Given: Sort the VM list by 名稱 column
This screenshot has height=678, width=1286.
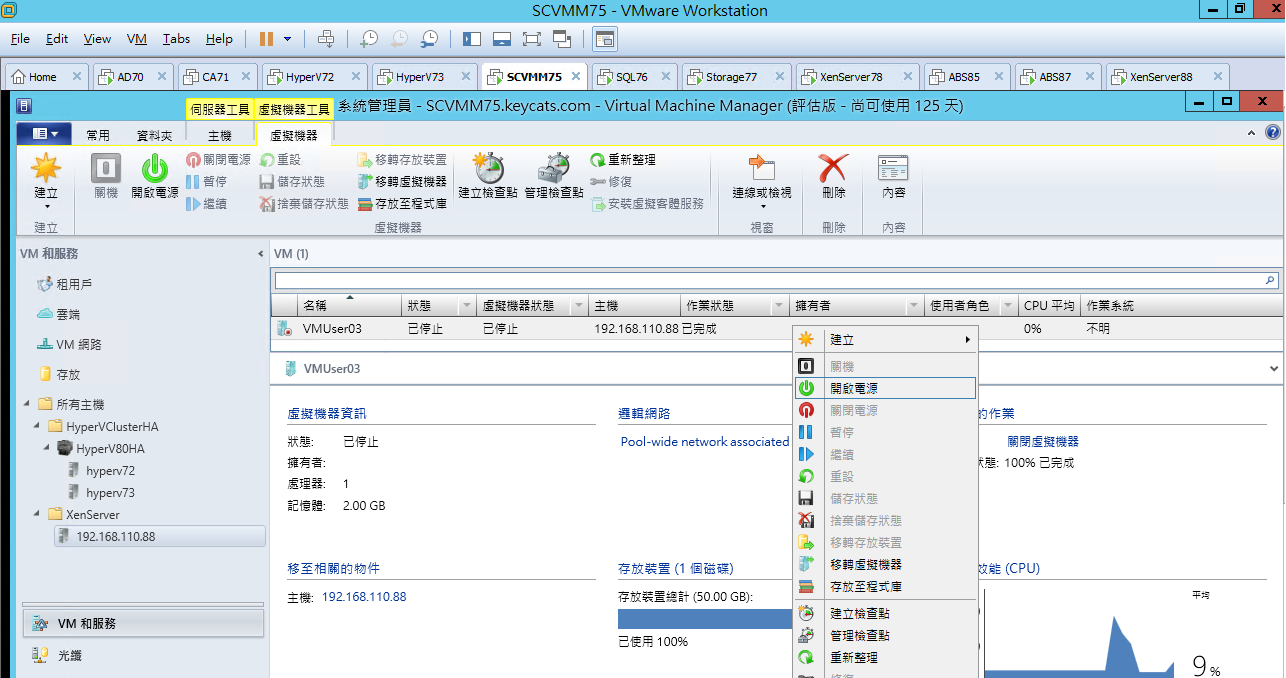Looking at the screenshot, I should pos(349,305).
